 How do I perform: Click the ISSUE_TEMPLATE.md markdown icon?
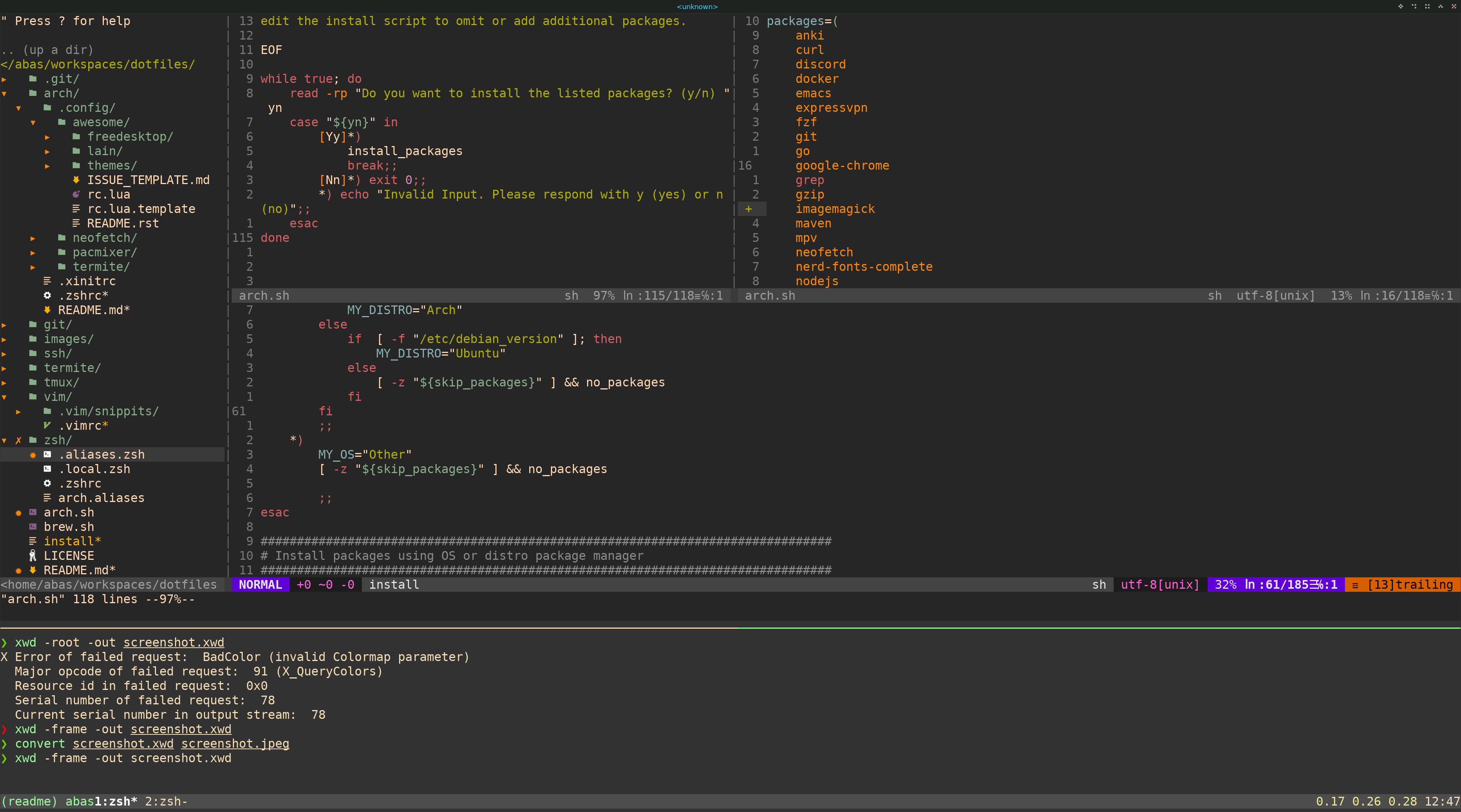[76, 180]
